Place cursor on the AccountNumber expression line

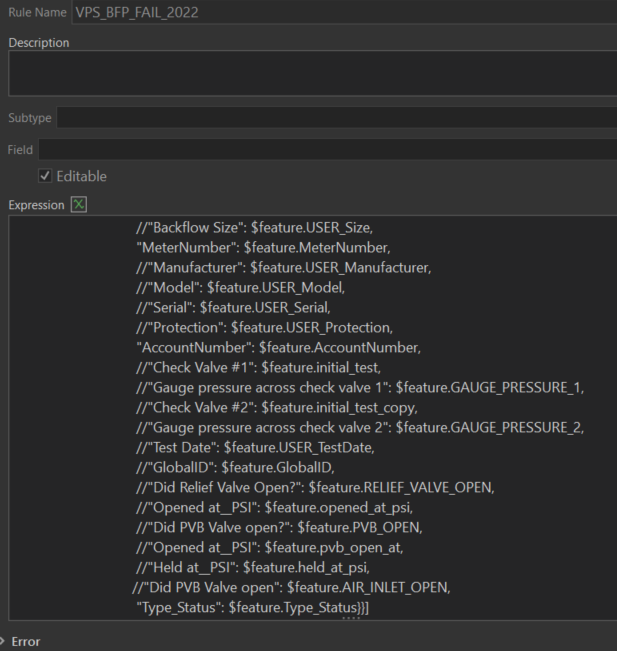tap(278, 347)
